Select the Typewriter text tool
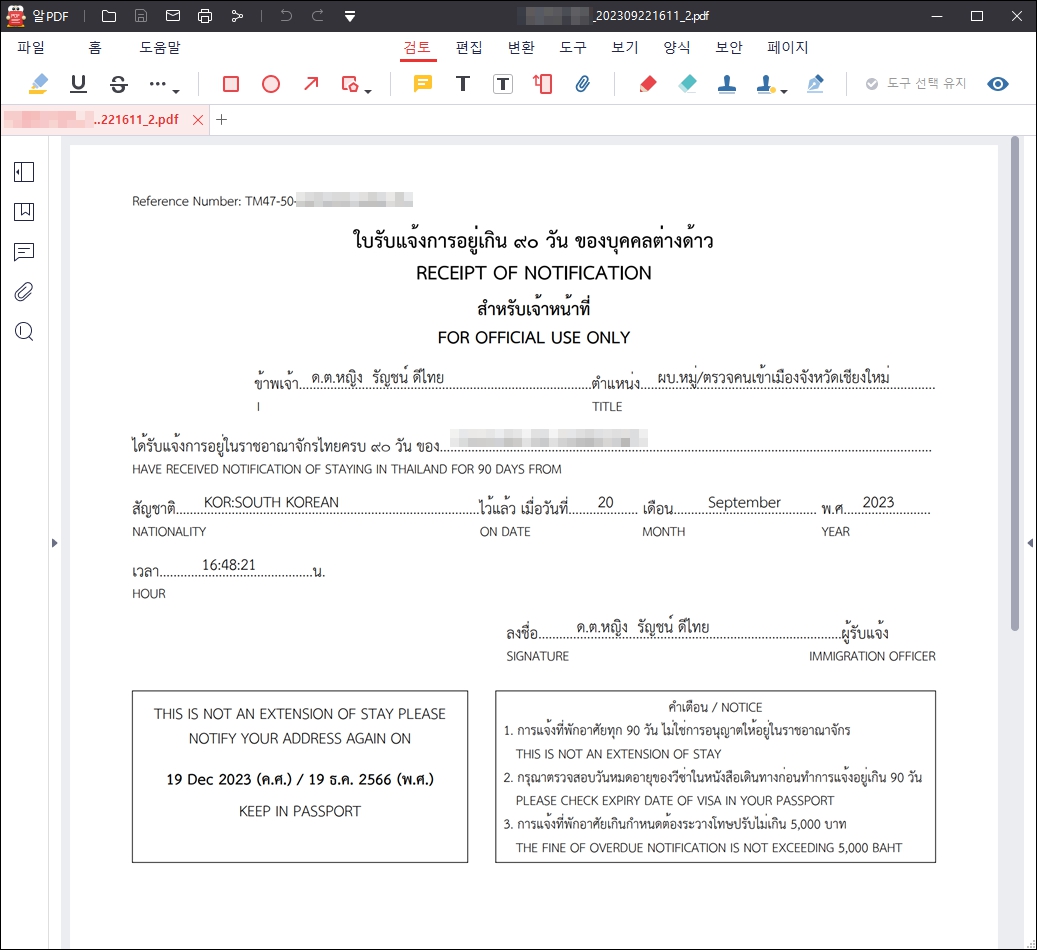 pos(463,84)
